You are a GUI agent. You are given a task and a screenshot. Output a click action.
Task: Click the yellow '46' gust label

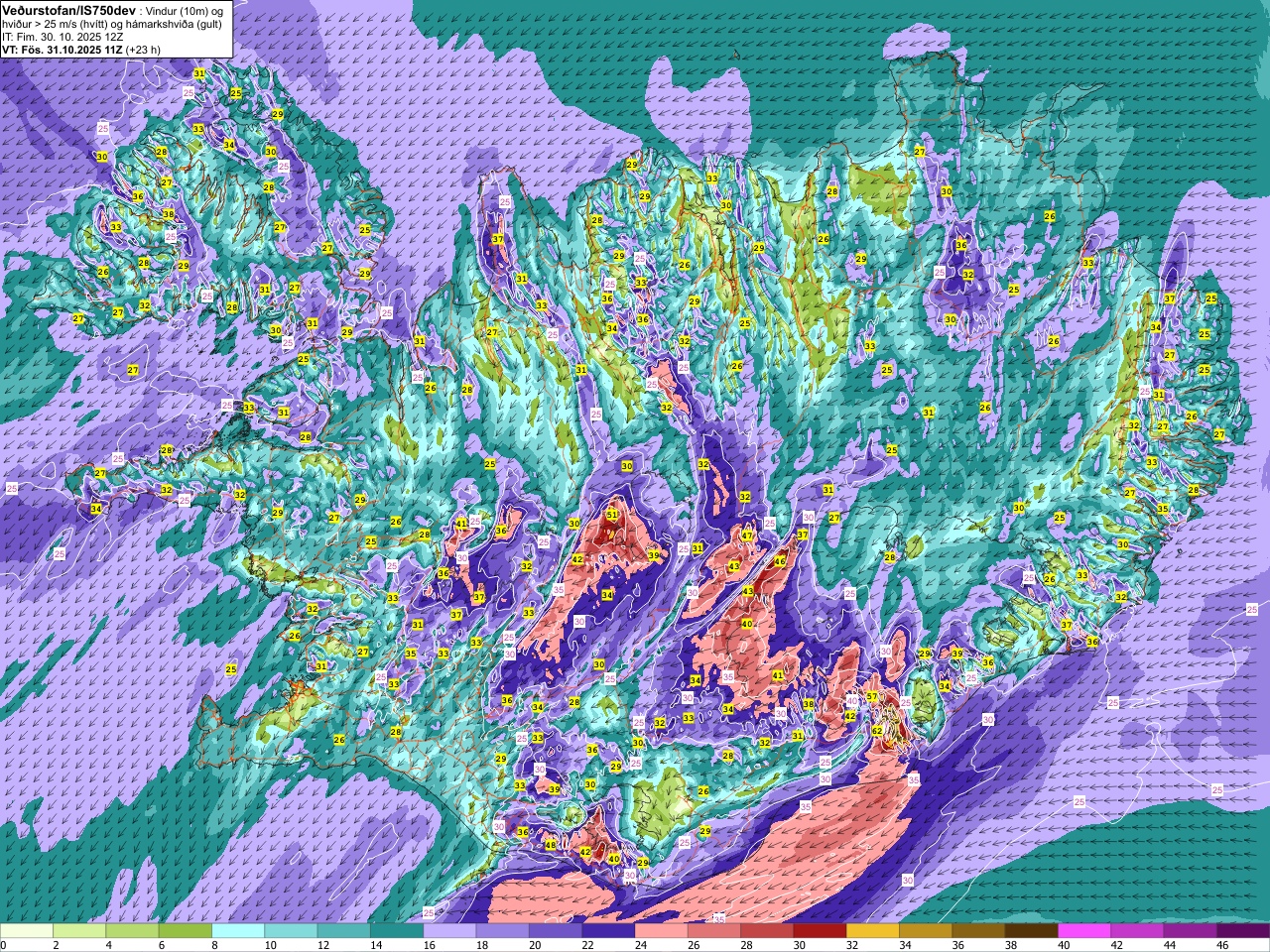(780, 561)
